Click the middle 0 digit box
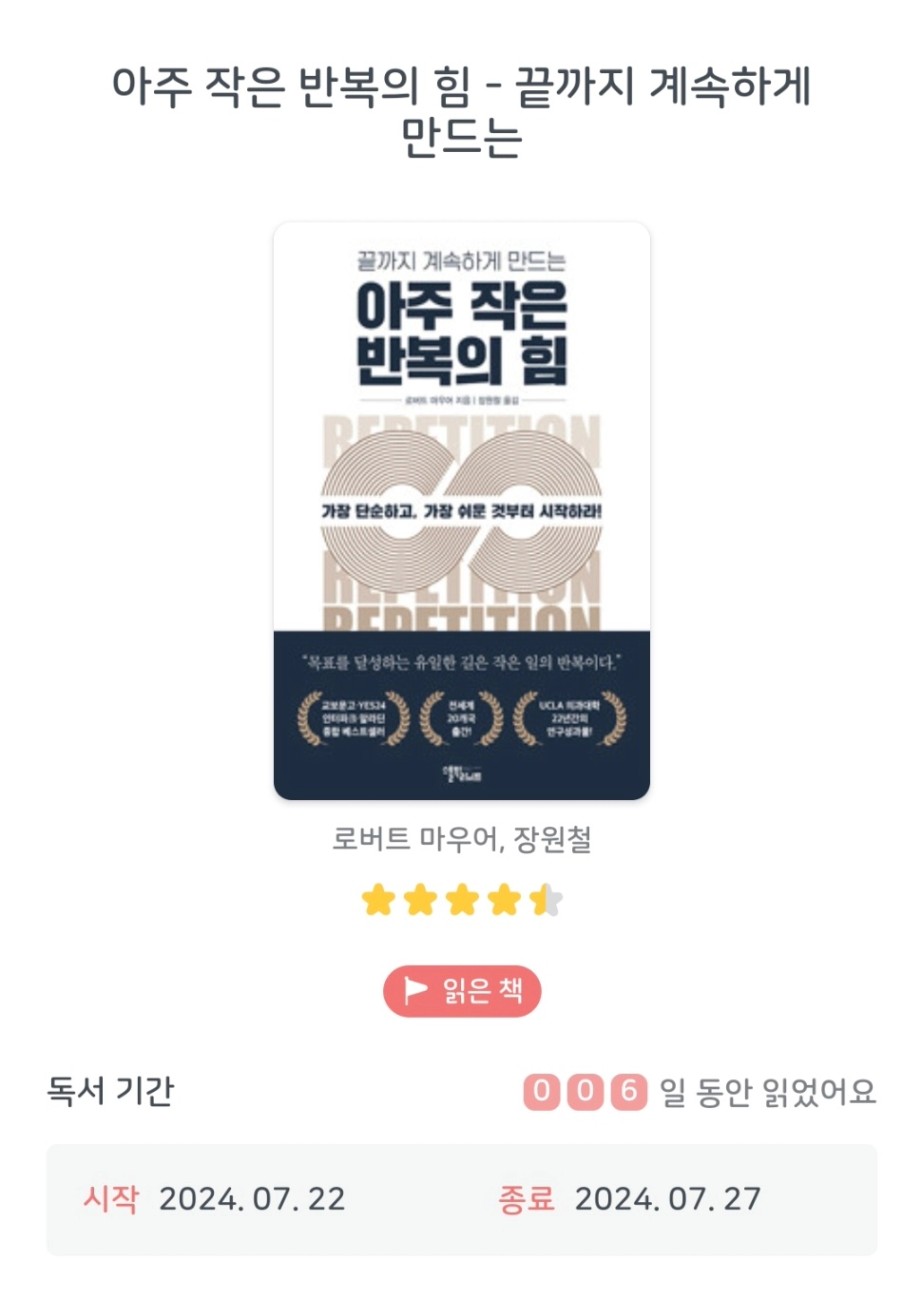This screenshot has width=922, height=1298. click(x=585, y=1092)
